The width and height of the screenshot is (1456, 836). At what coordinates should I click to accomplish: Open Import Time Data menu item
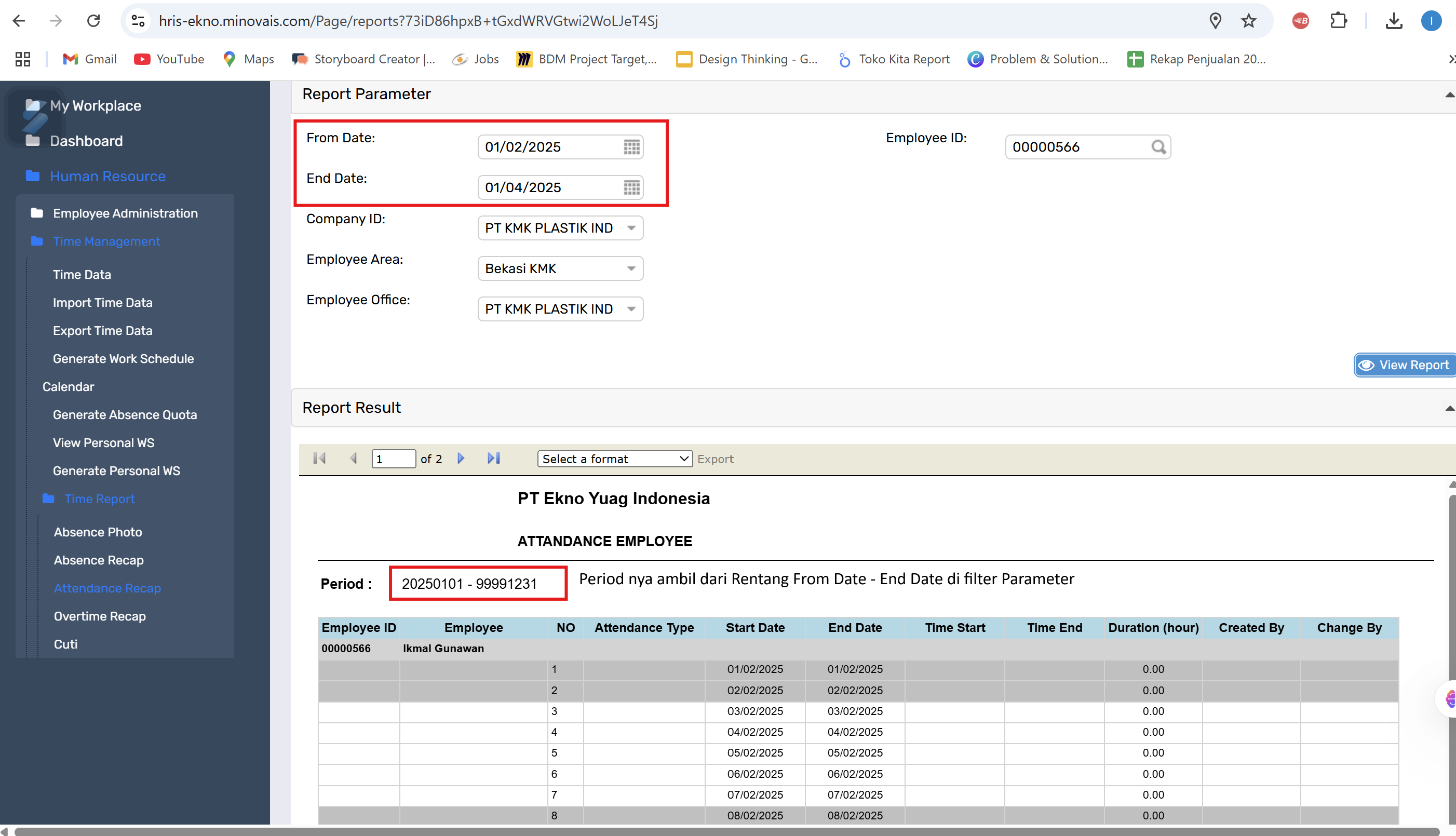103,303
